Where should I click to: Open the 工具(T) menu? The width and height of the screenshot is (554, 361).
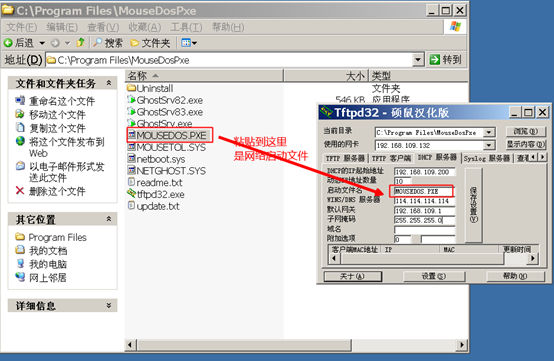pos(186,27)
